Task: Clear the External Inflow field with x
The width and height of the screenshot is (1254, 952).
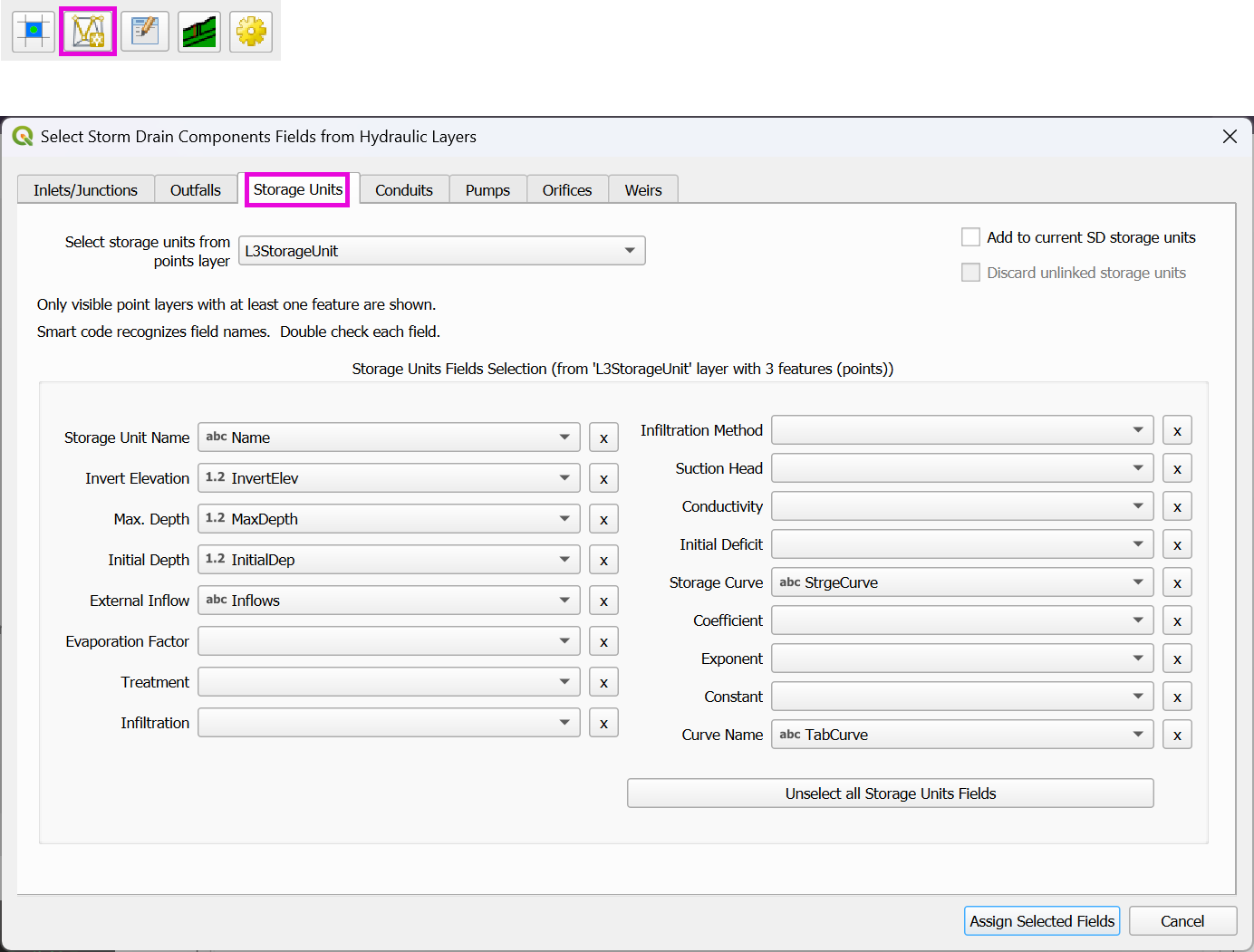Action: pyautogui.click(x=603, y=601)
